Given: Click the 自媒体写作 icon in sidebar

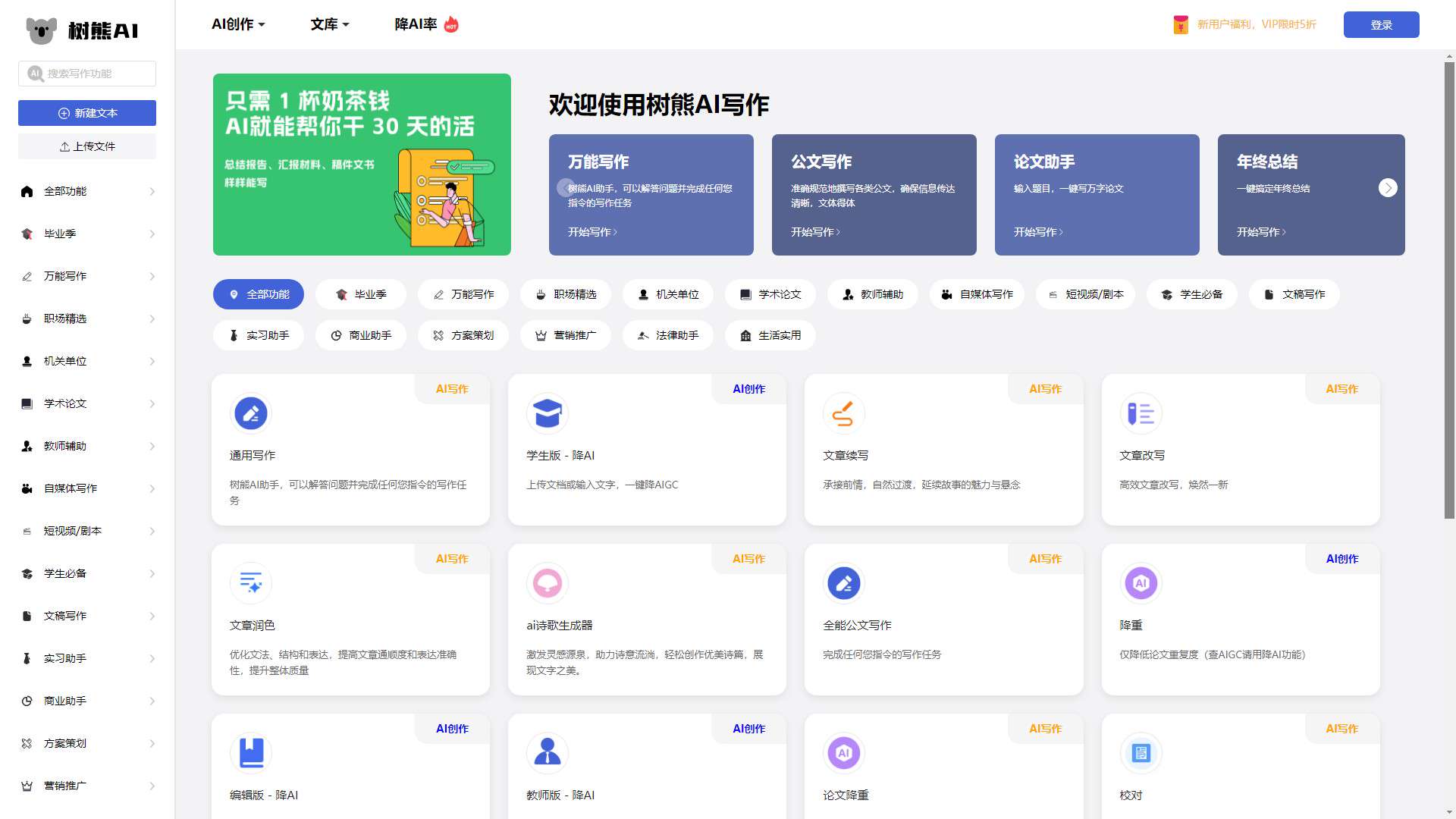Looking at the screenshot, I should click(x=27, y=488).
